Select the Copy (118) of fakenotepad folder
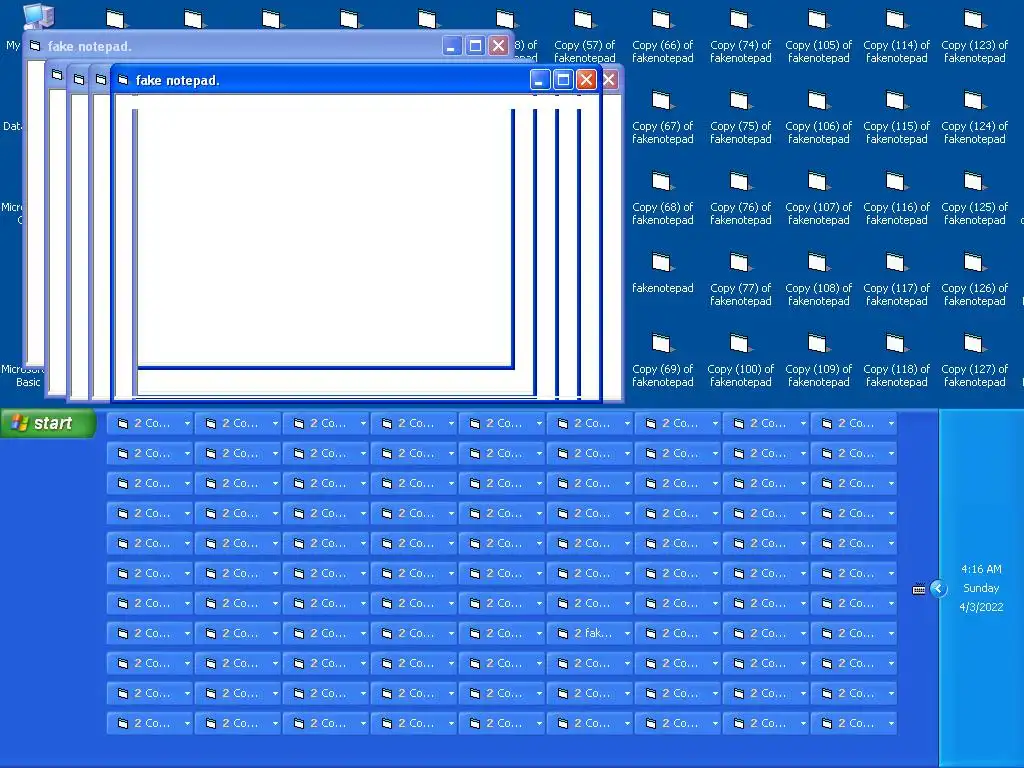Image resolution: width=1024 pixels, height=768 pixels. [x=896, y=361]
